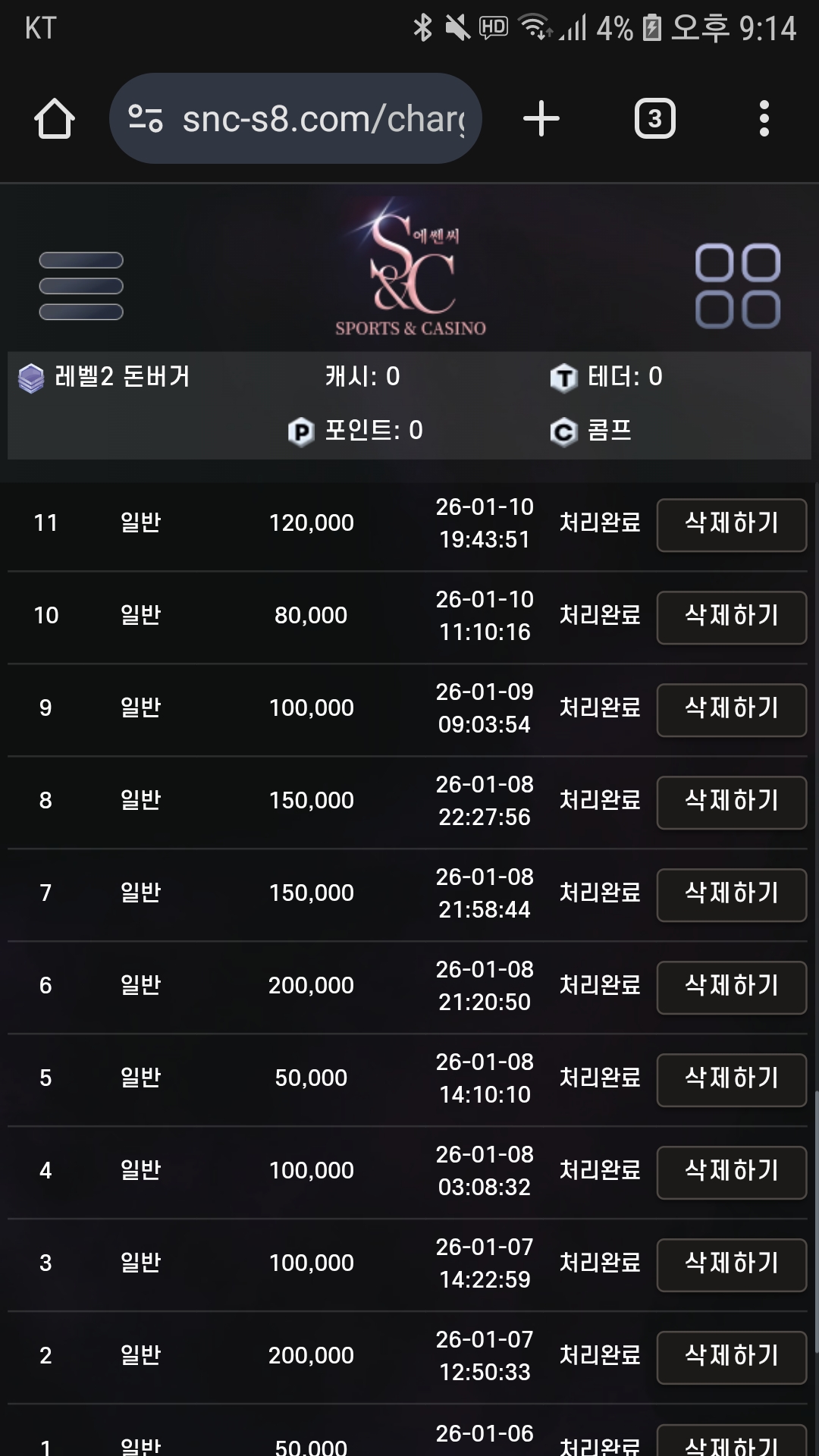The width and height of the screenshot is (819, 1456).
Task: Open the browser three-dot menu
Action: [x=764, y=119]
